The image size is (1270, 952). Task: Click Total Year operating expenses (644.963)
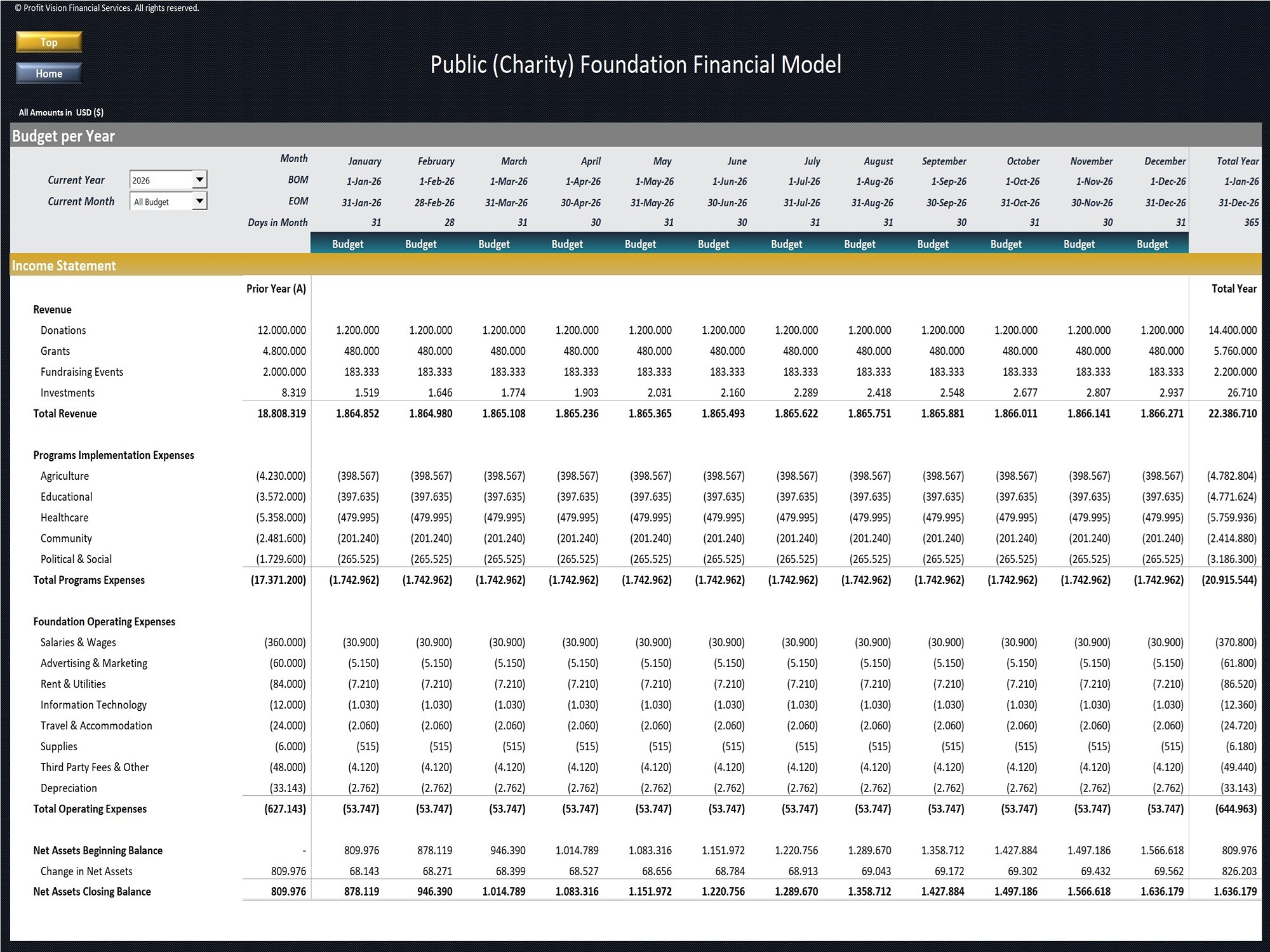[x=1236, y=809]
